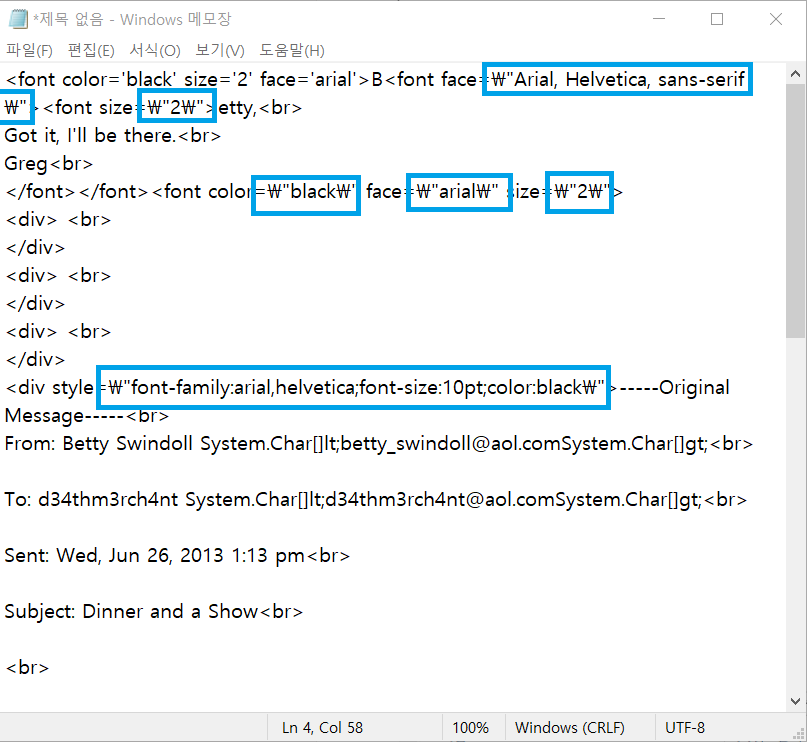
Task: Click the text 'Arial, Helvetica, sans-serif'
Action: 629,80
